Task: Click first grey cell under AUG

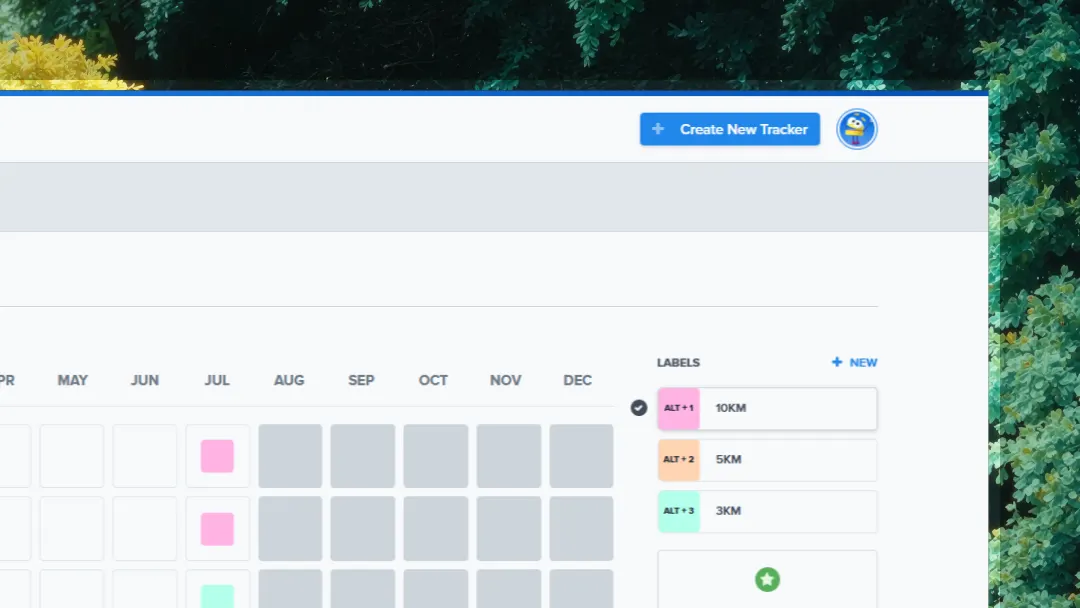Action: pyautogui.click(x=290, y=456)
